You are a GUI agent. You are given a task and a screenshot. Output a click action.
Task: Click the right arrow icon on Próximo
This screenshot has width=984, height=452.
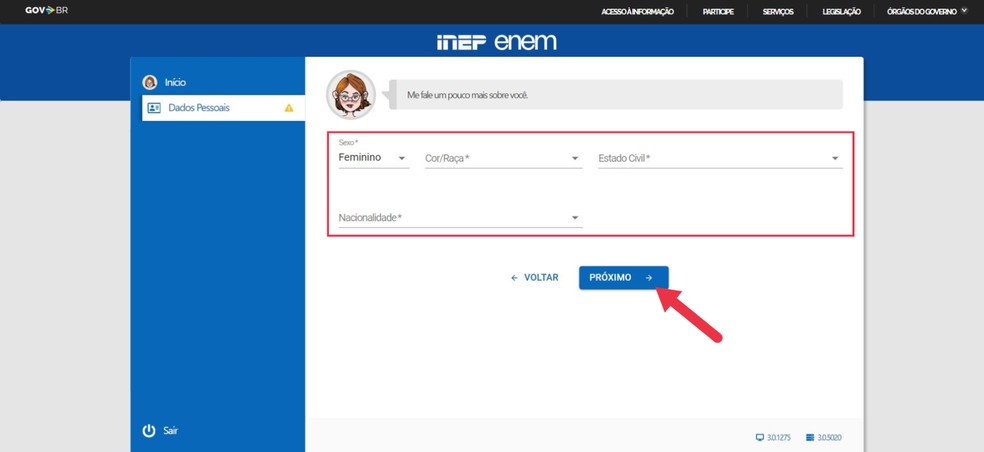649,277
